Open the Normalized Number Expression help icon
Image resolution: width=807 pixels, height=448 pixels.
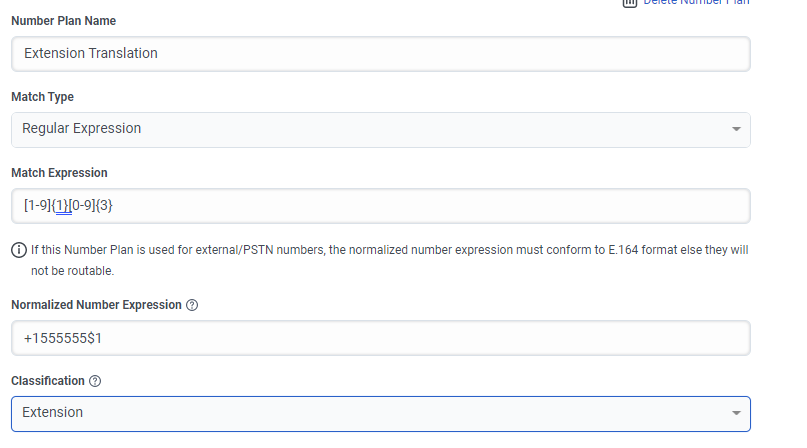(x=192, y=305)
